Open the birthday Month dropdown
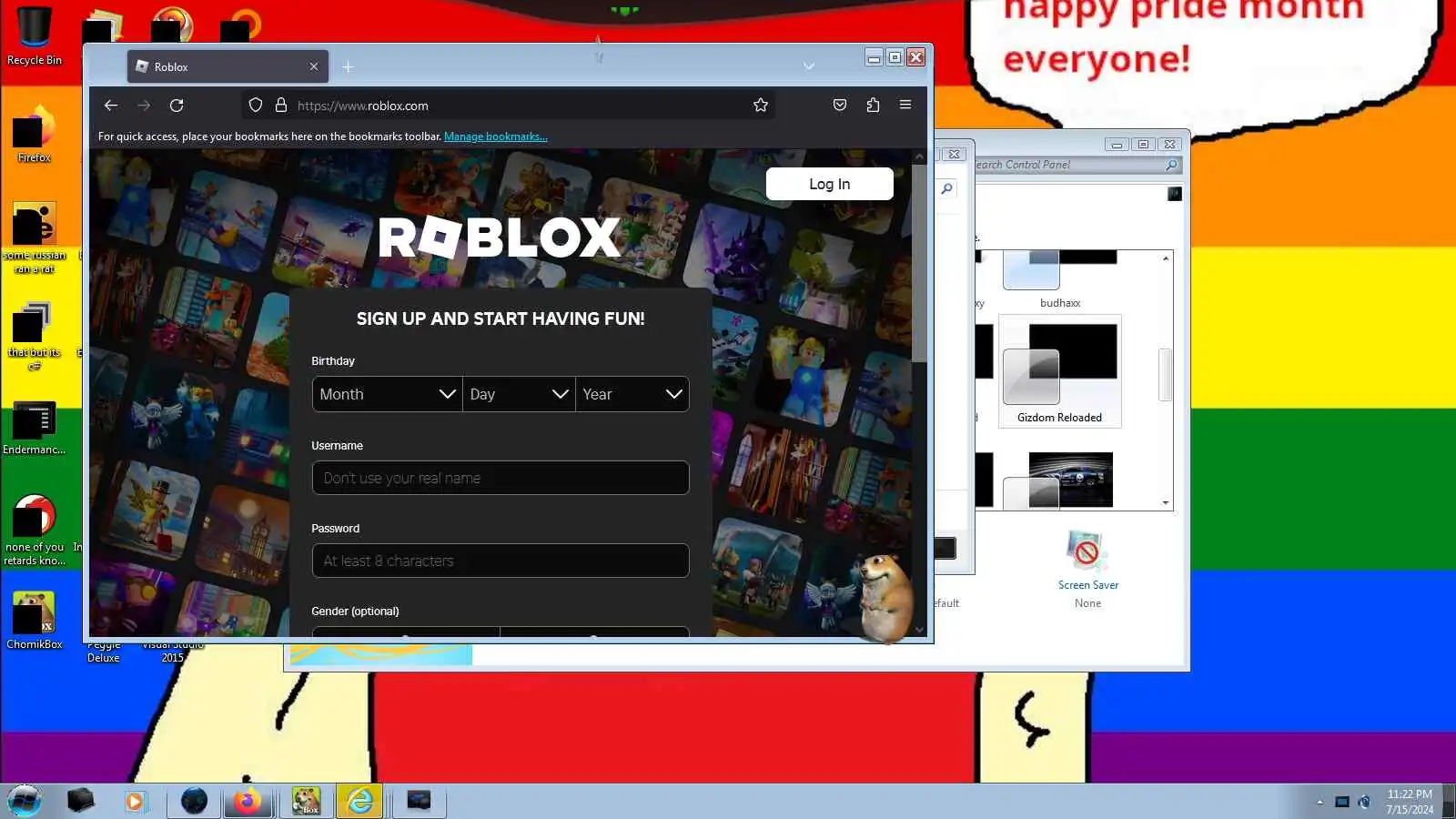The image size is (1456, 819). (387, 394)
